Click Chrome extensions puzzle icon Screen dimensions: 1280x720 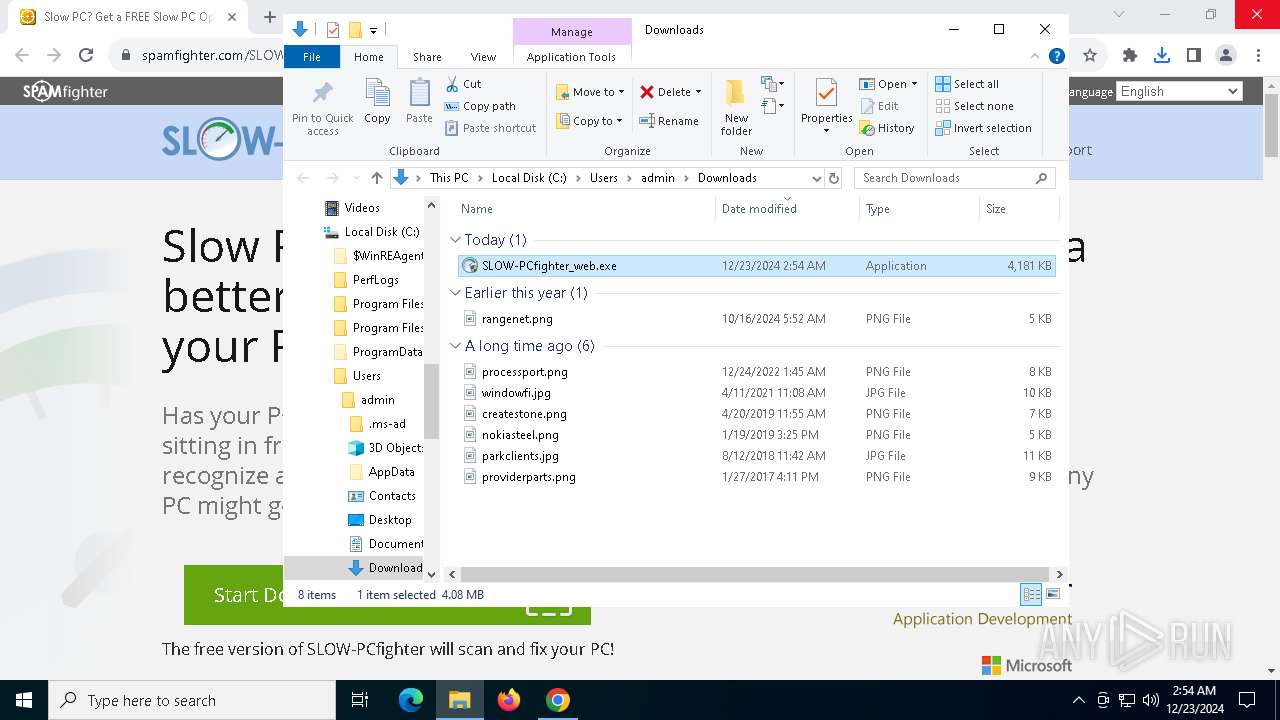[1130, 56]
